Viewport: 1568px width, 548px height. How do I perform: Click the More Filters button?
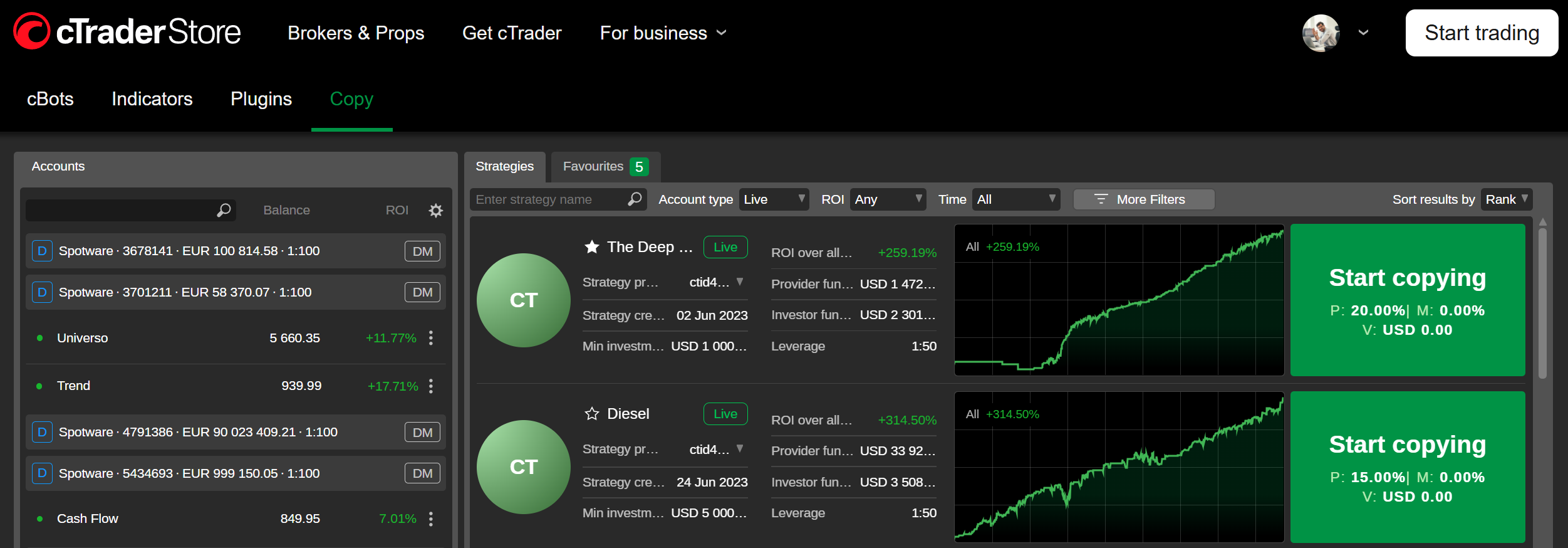tap(1143, 199)
